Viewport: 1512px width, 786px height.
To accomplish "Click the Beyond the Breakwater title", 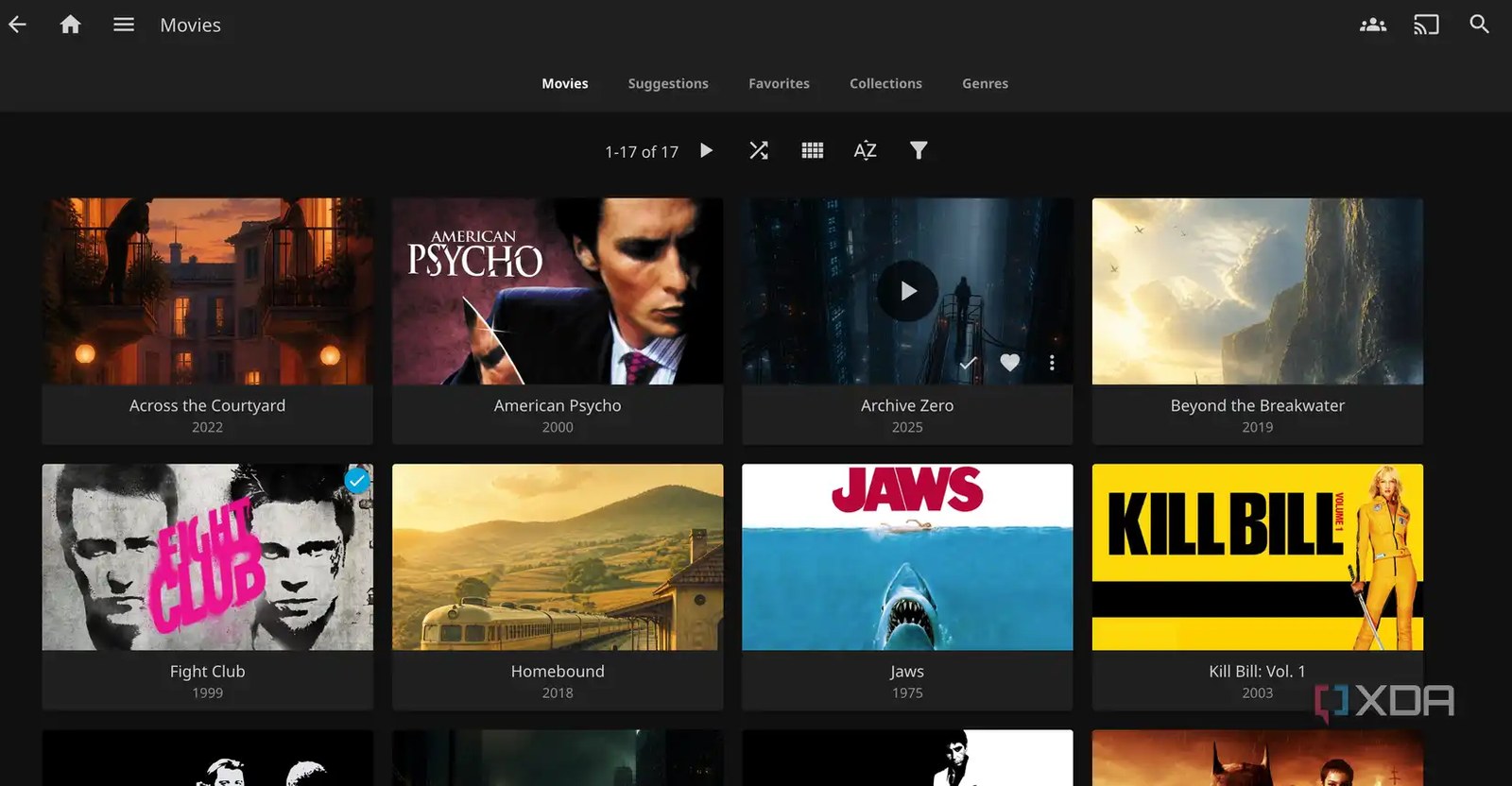I will [1258, 405].
